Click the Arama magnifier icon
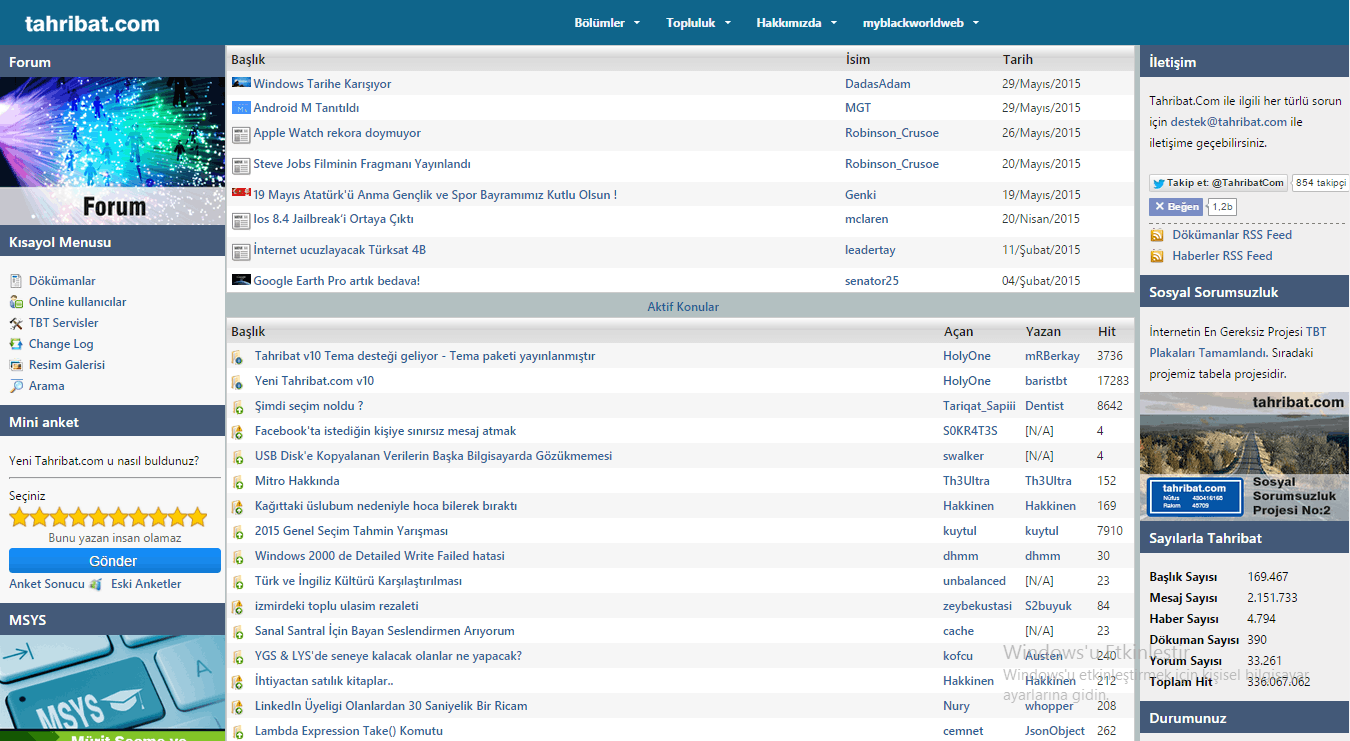This screenshot has height=741, width=1350. (16, 386)
